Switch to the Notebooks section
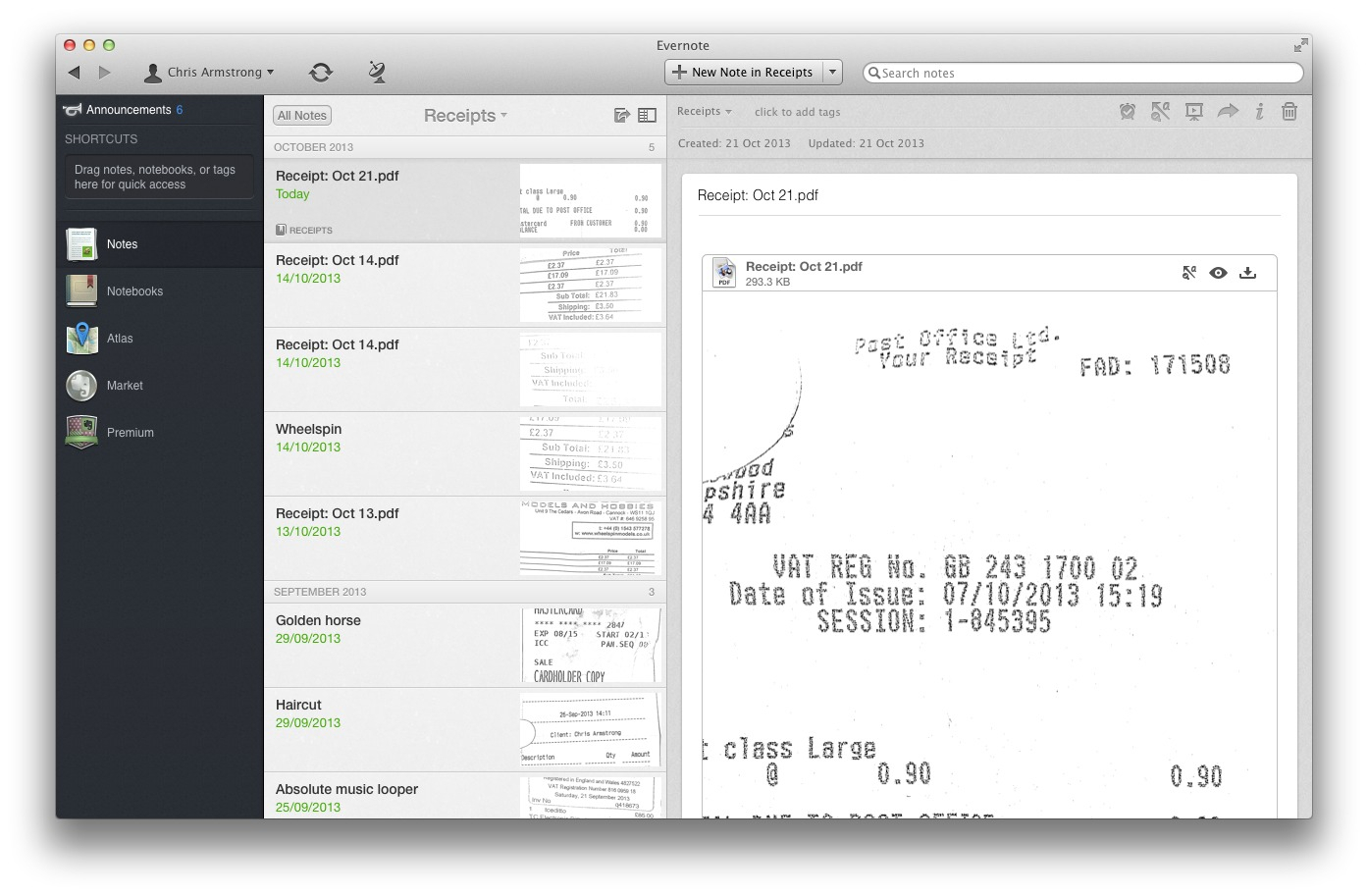Image resolution: width=1368 pixels, height=896 pixels. pyautogui.click(x=134, y=290)
